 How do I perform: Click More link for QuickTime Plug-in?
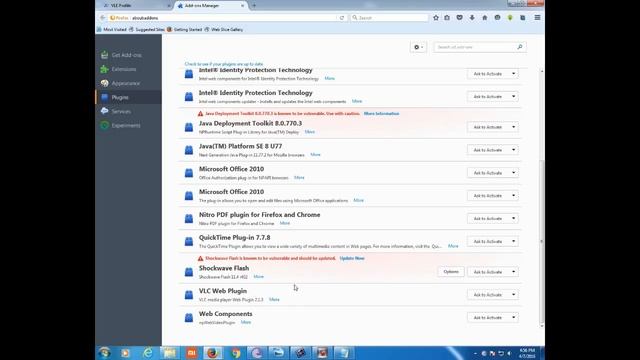tap(453, 246)
